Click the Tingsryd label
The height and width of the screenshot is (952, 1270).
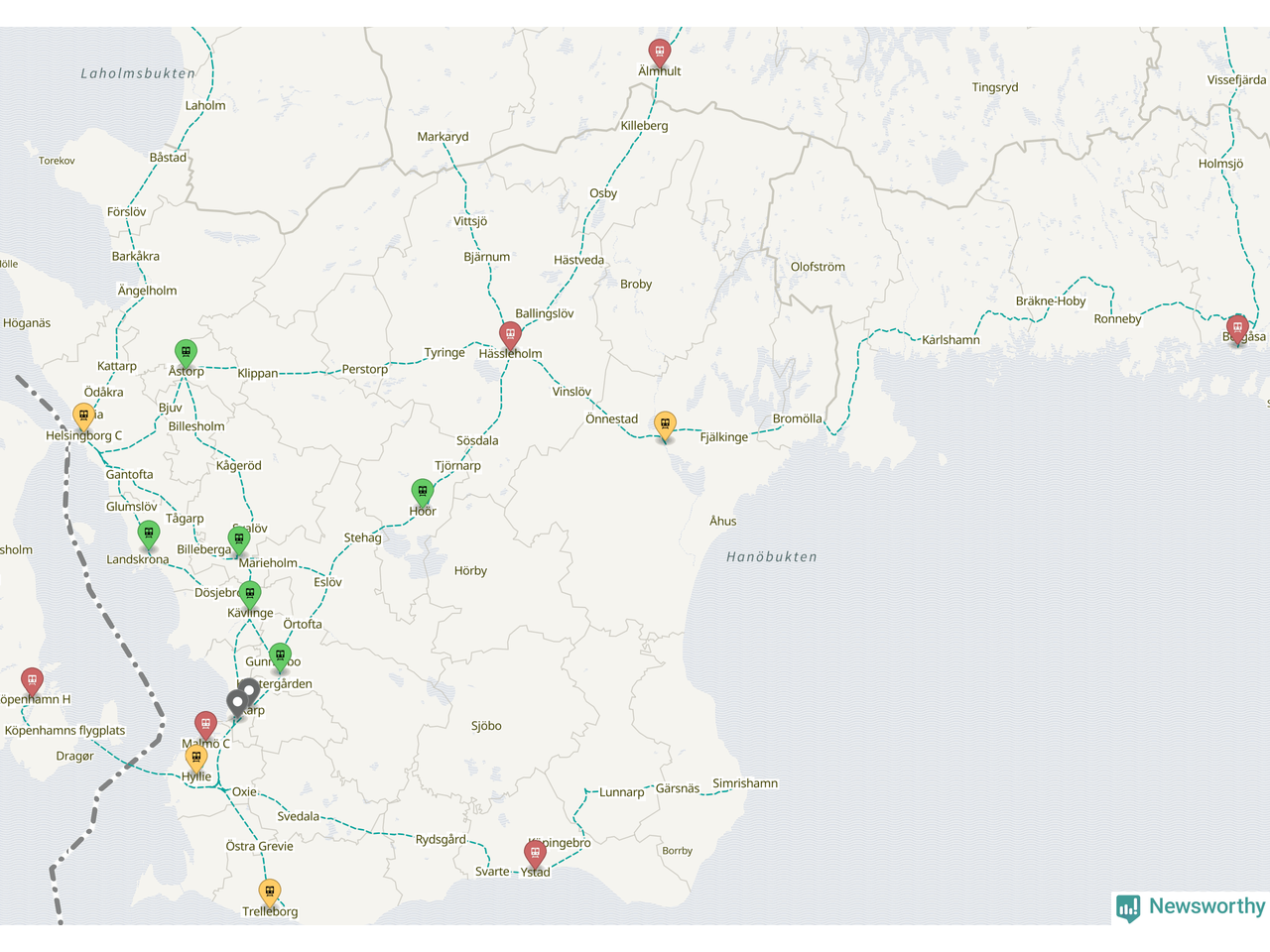(995, 87)
